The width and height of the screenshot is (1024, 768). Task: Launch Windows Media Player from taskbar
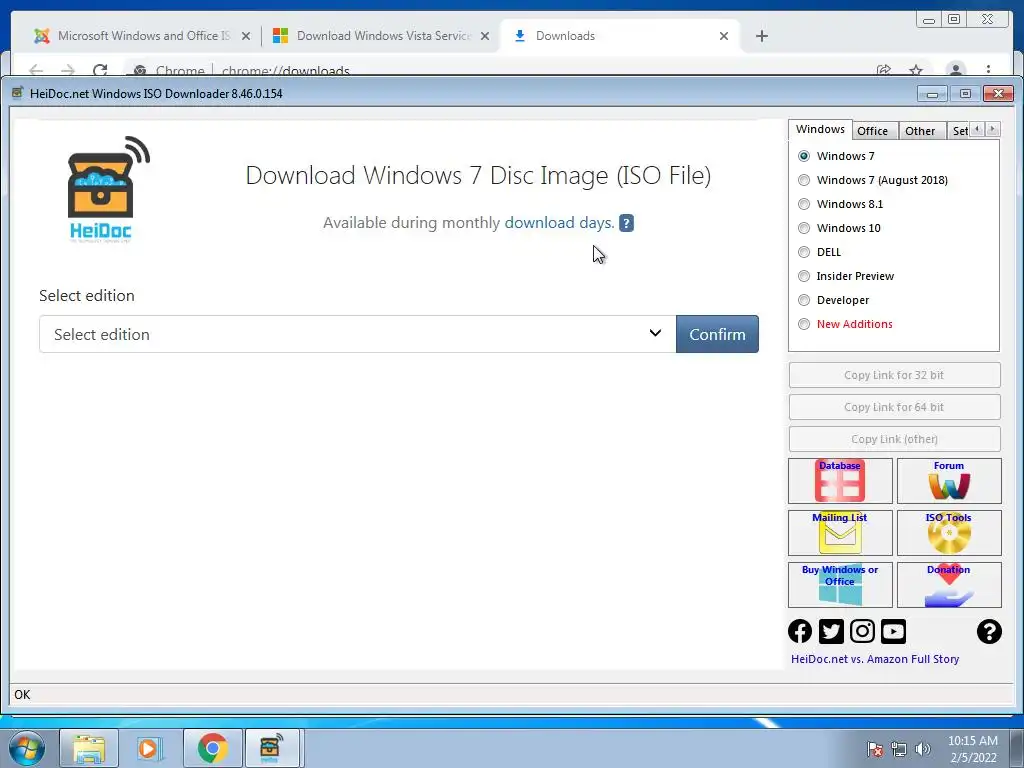pos(150,749)
